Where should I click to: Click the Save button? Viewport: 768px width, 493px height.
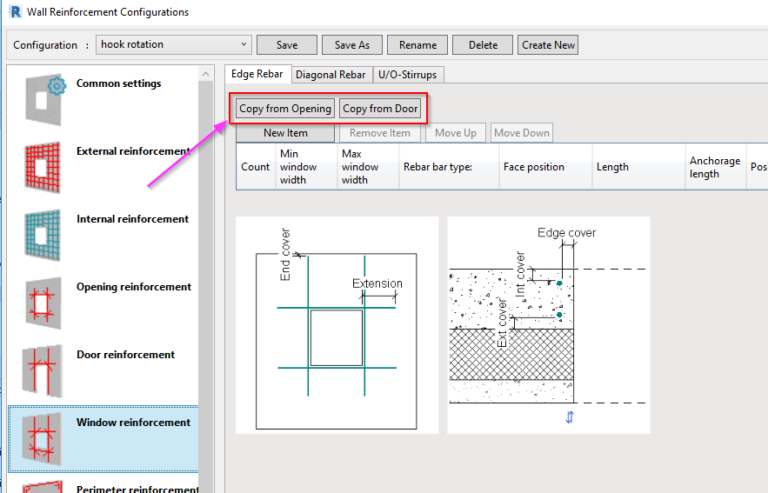(287, 45)
